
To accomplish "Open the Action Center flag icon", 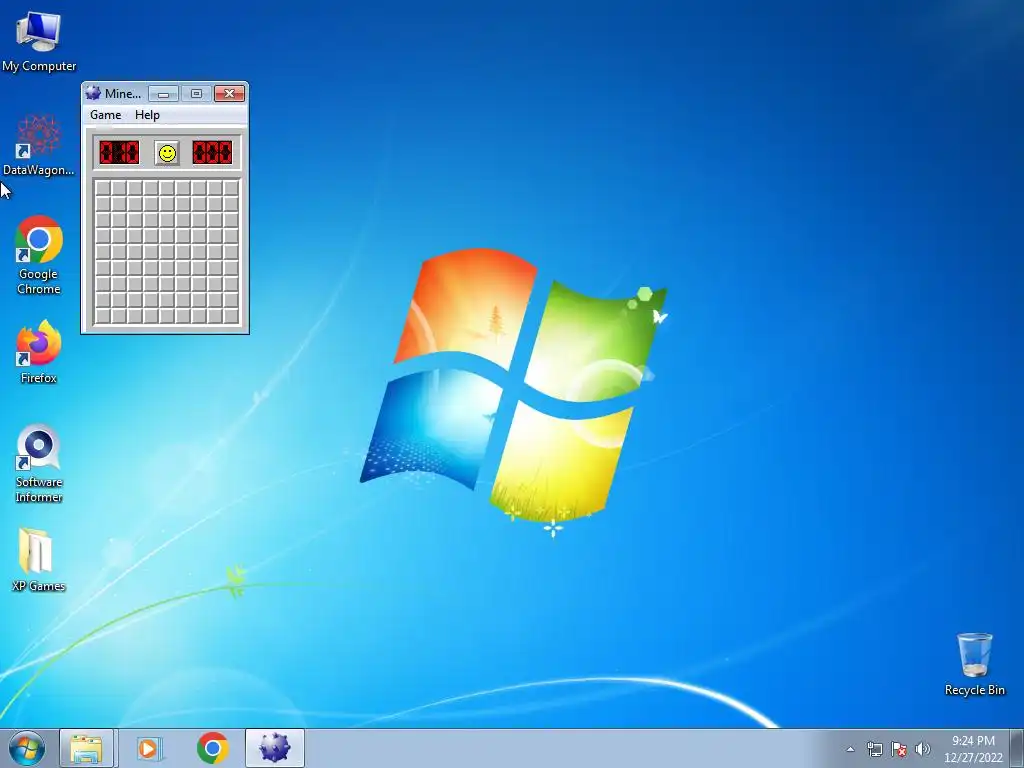I will [x=899, y=749].
